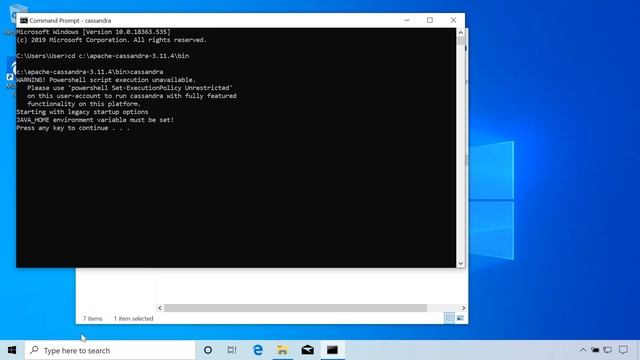Open Task View on the taskbar
The image size is (640, 360).
click(x=232, y=350)
